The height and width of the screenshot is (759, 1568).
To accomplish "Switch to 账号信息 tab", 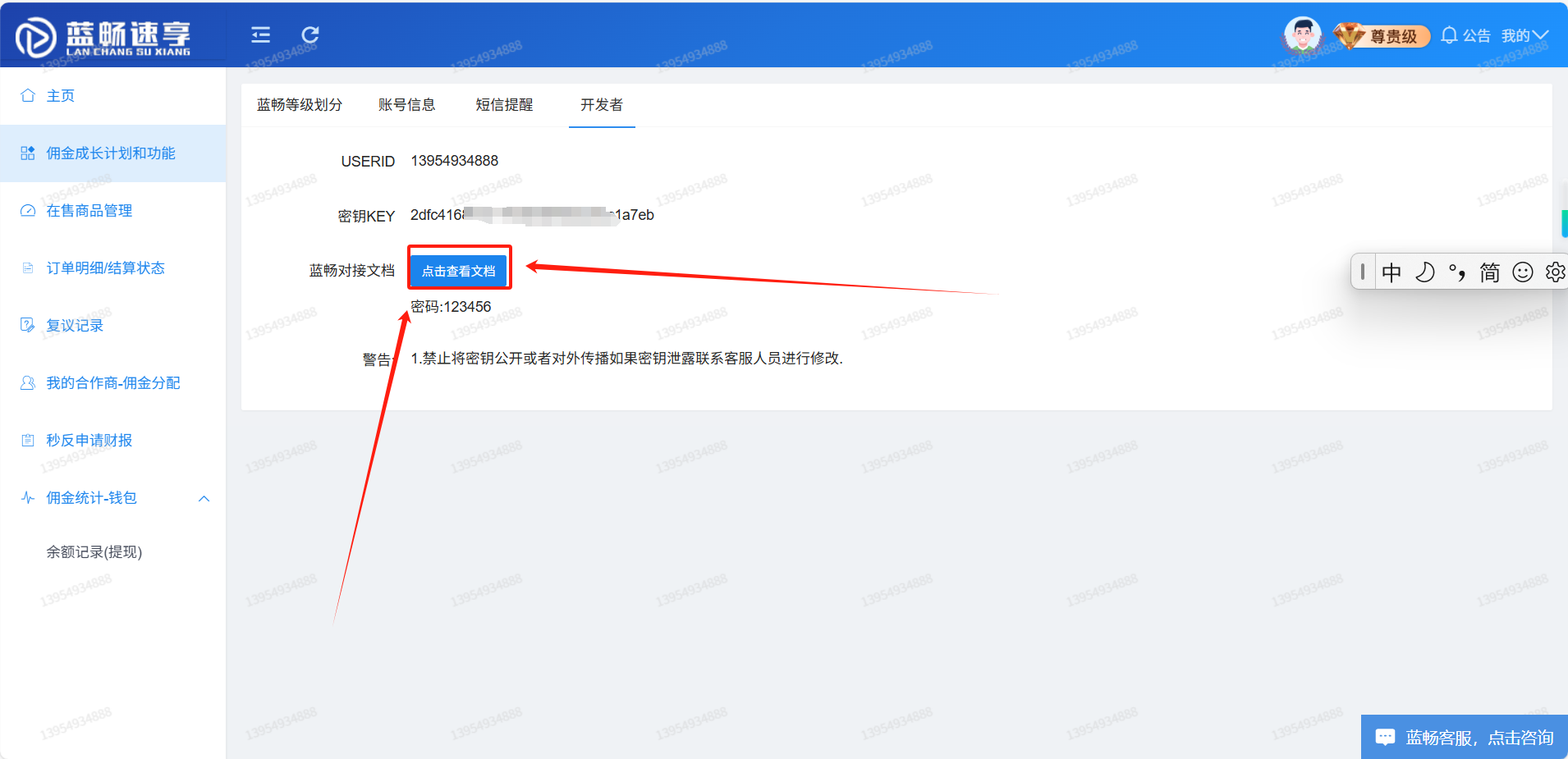I will coord(407,105).
